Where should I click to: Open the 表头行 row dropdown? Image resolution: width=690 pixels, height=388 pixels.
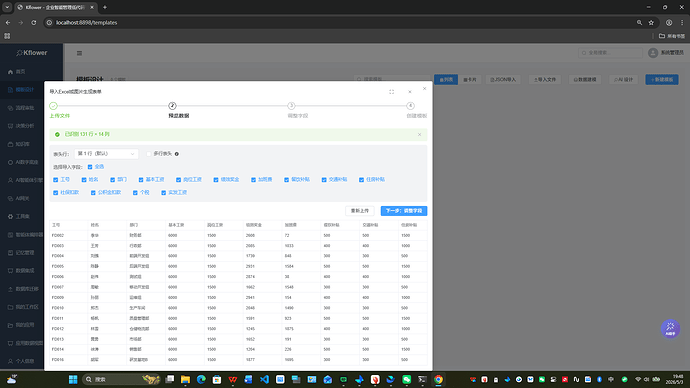(x=106, y=154)
